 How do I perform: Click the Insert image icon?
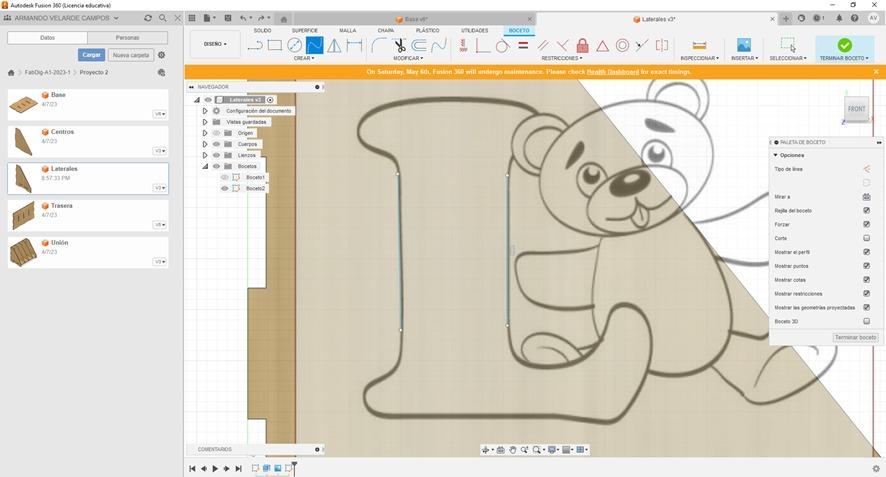744,45
